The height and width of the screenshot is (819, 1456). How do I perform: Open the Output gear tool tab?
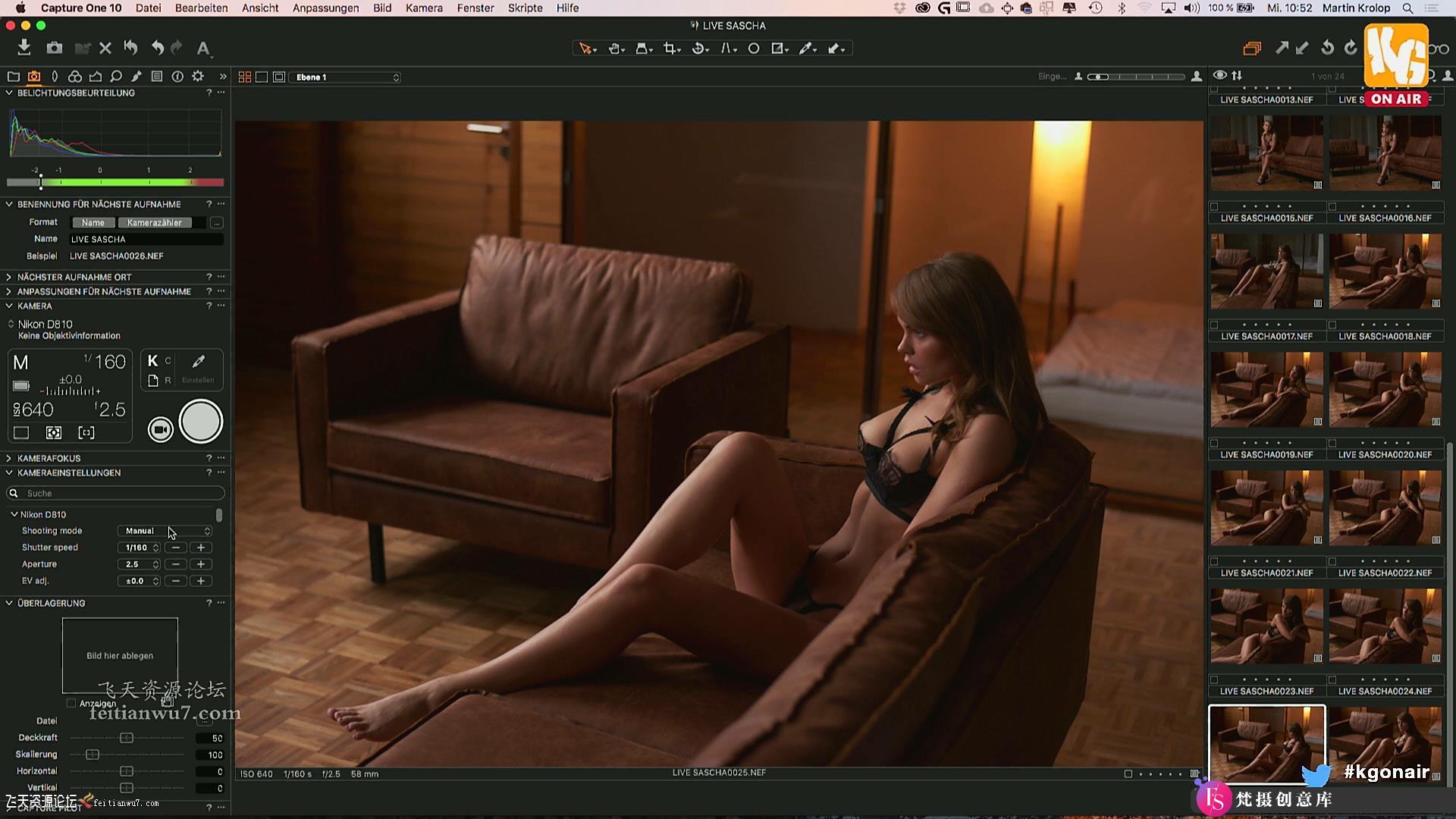pos(198,77)
